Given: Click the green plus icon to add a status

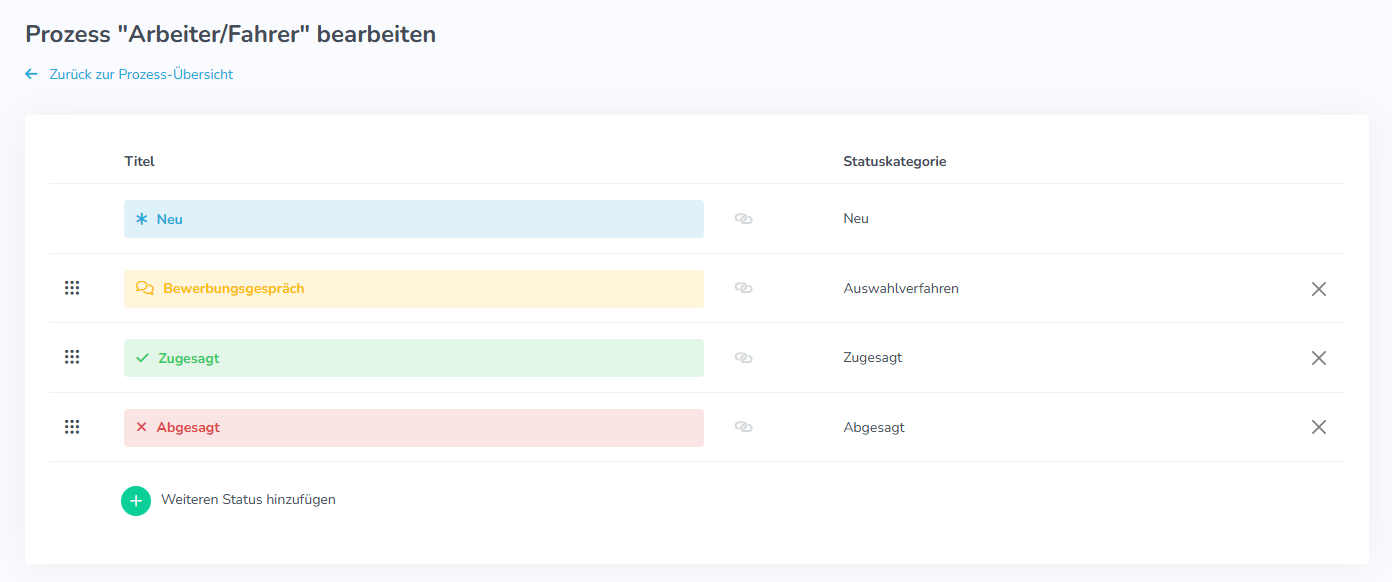Looking at the screenshot, I should (136, 500).
